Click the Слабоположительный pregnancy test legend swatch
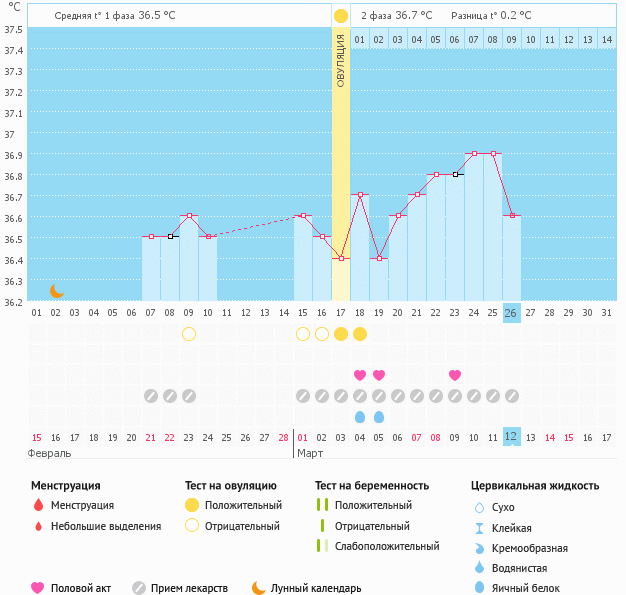Image resolution: width=626 pixels, height=595 pixels. point(321,546)
